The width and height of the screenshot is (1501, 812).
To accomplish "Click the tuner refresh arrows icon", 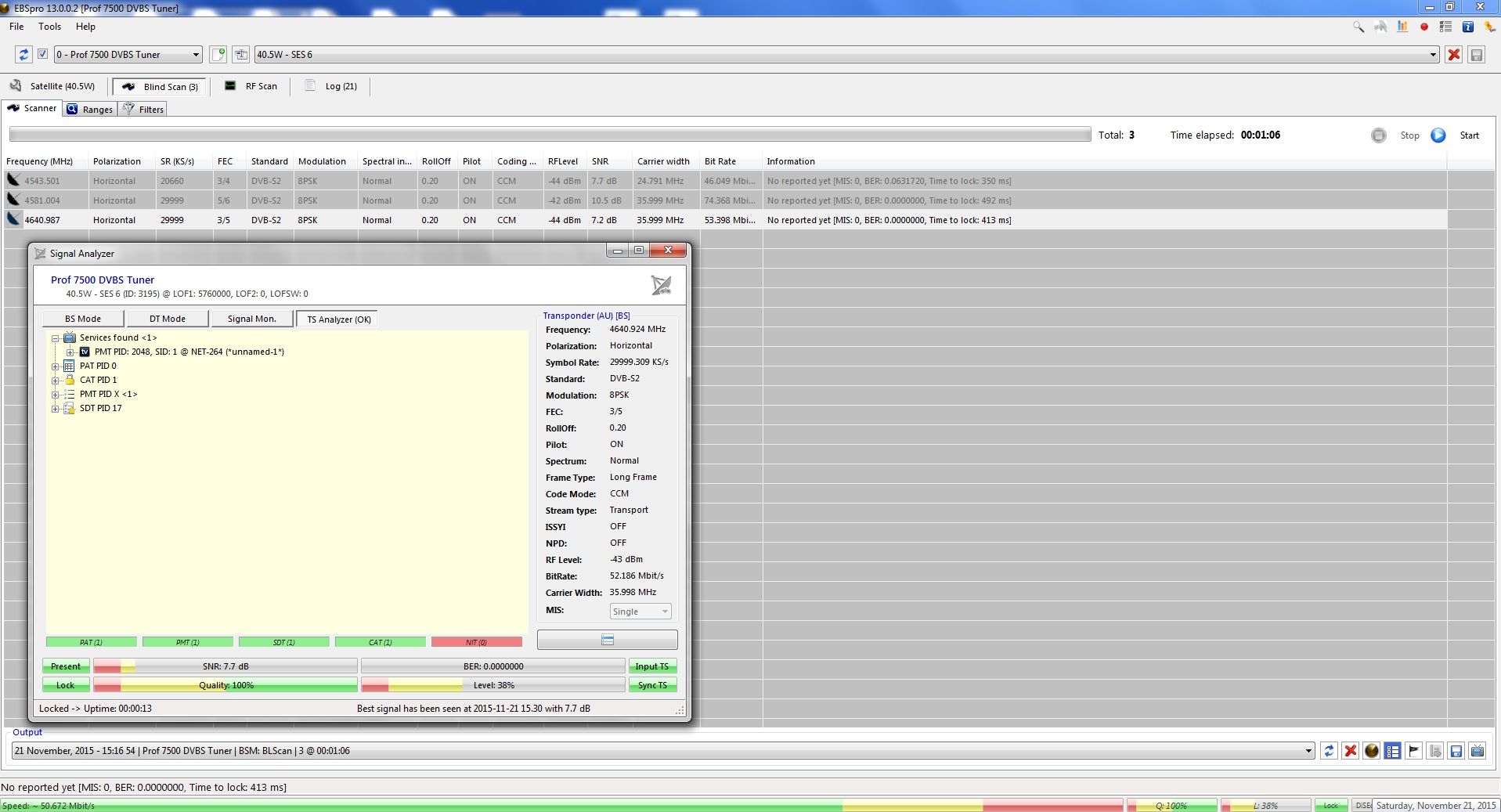I will pos(24,55).
